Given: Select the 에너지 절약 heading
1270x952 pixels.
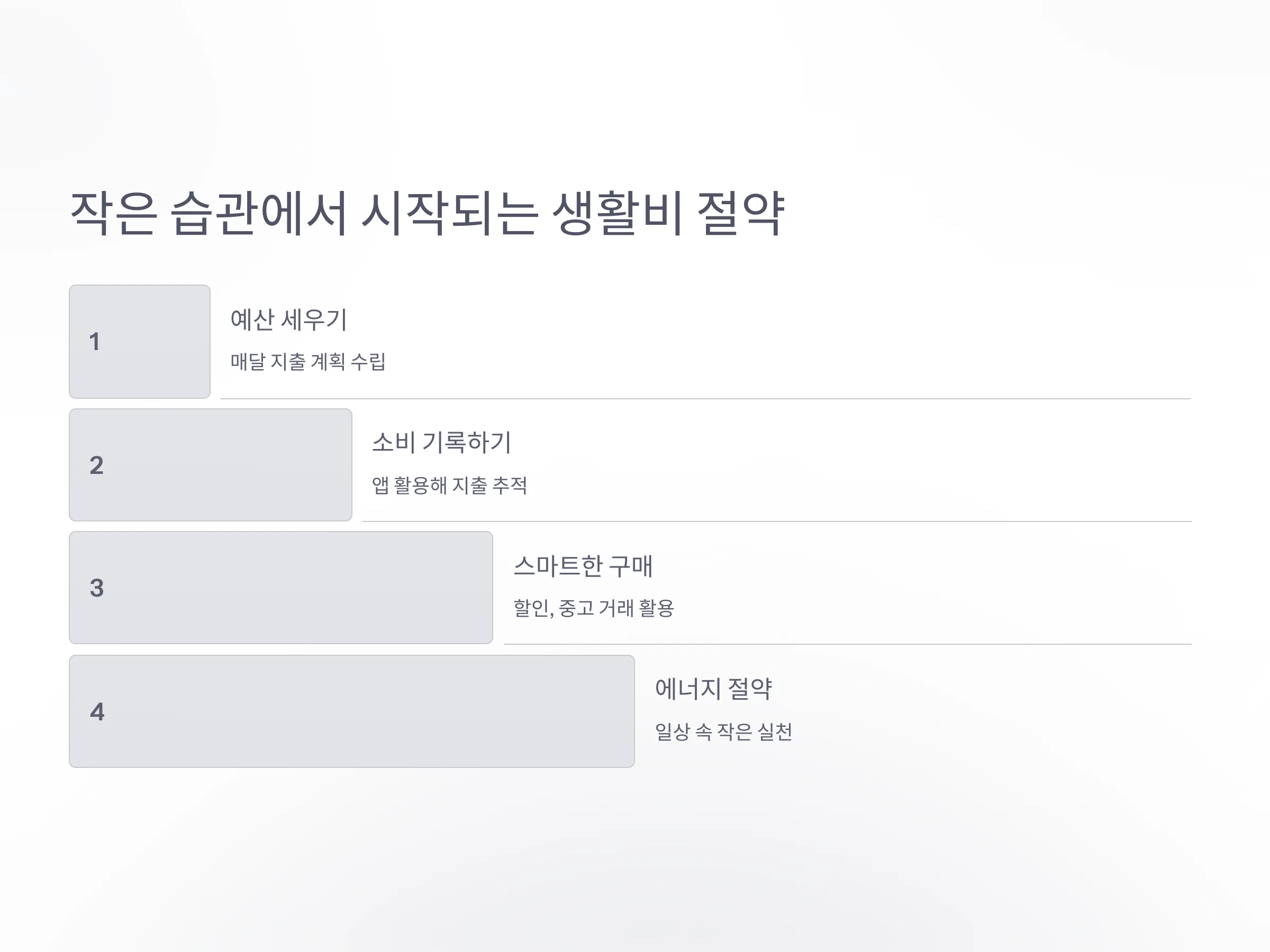Looking at the screenshot, I should [x=713, y=689].
